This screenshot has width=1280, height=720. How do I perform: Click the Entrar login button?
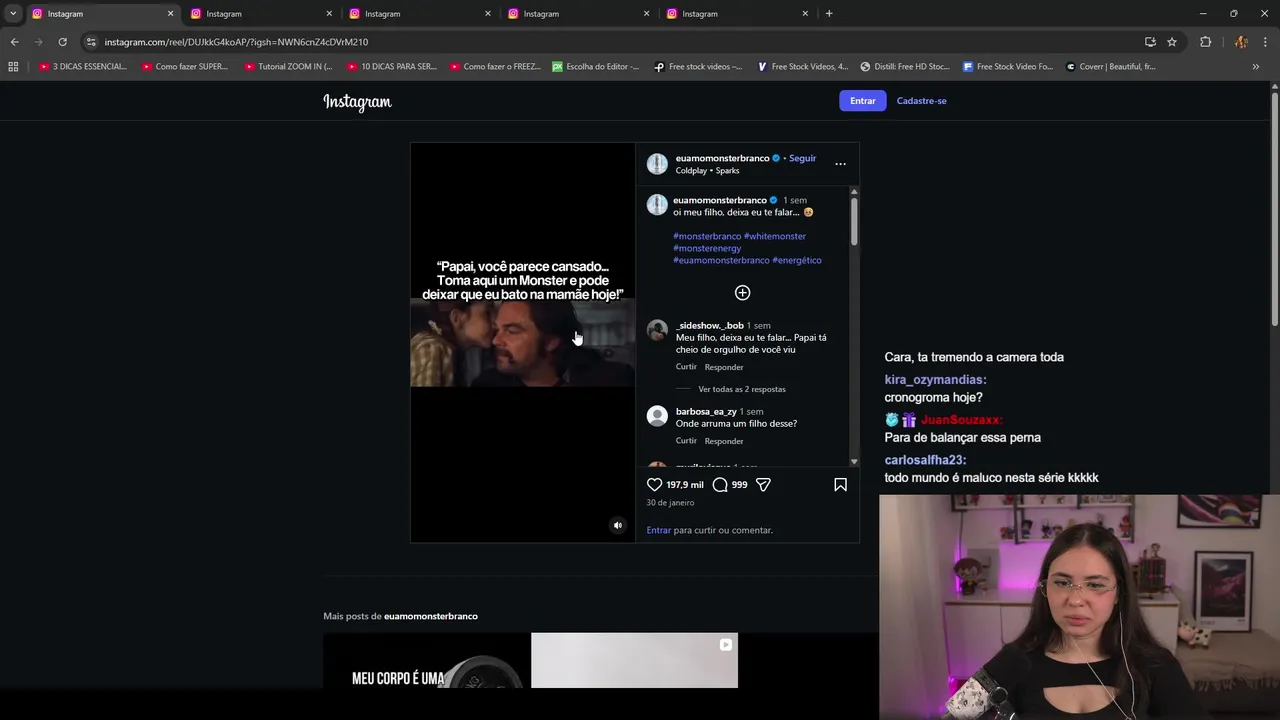(863, 101)
